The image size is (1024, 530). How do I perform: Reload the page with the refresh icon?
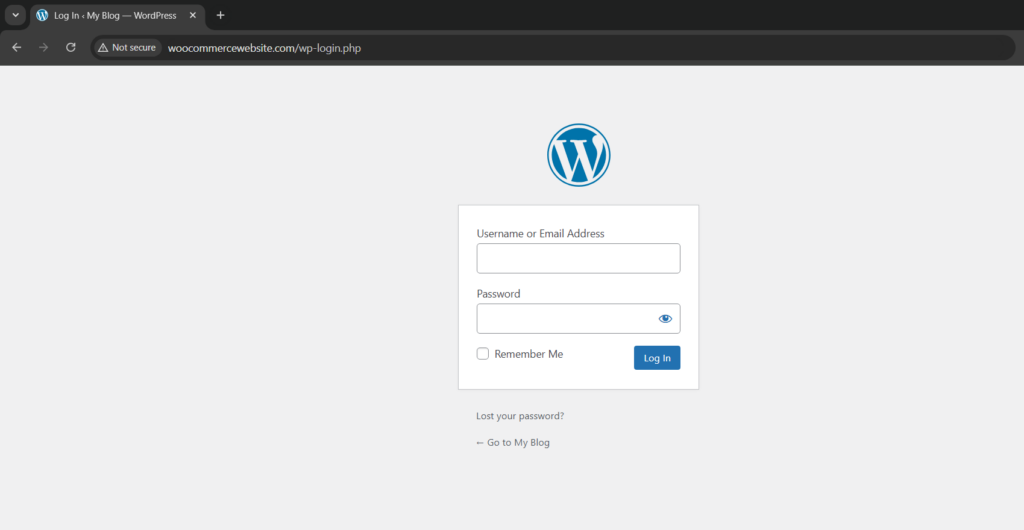coord(71,48)
